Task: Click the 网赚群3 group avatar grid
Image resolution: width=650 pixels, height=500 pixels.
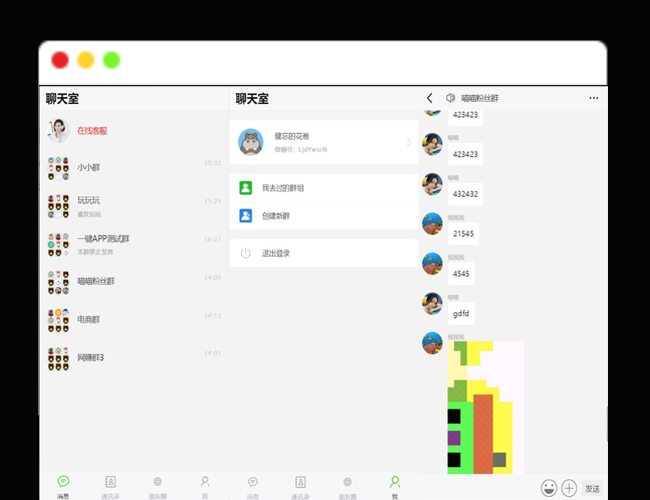Action: pos(58,359)
